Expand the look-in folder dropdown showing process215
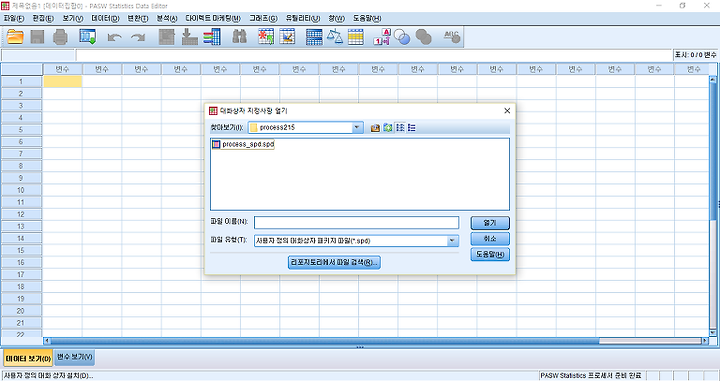This screenshot has width=720, height=381. tap(357, 128)
